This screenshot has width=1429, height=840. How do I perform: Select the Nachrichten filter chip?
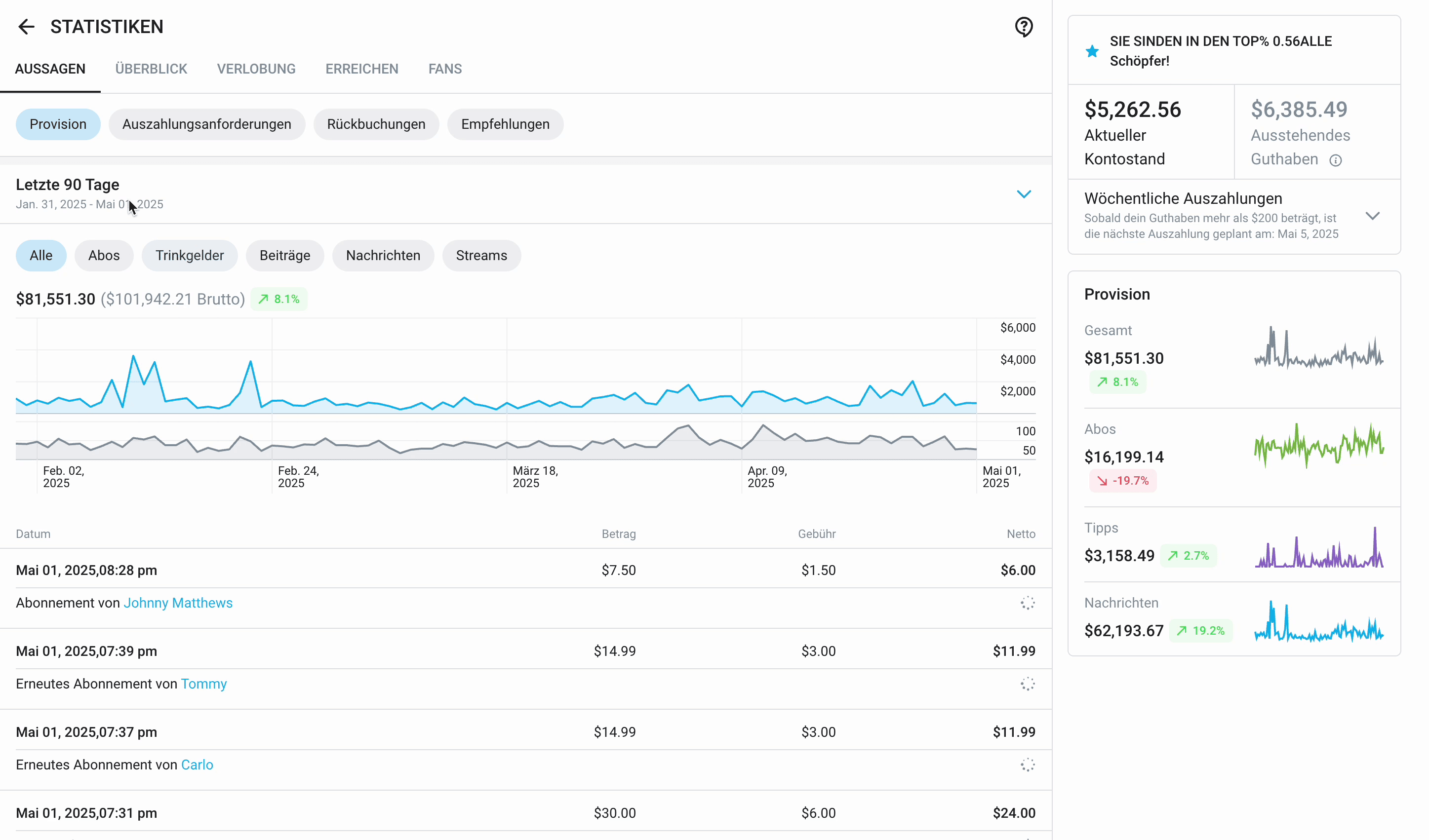click(383, 256)
